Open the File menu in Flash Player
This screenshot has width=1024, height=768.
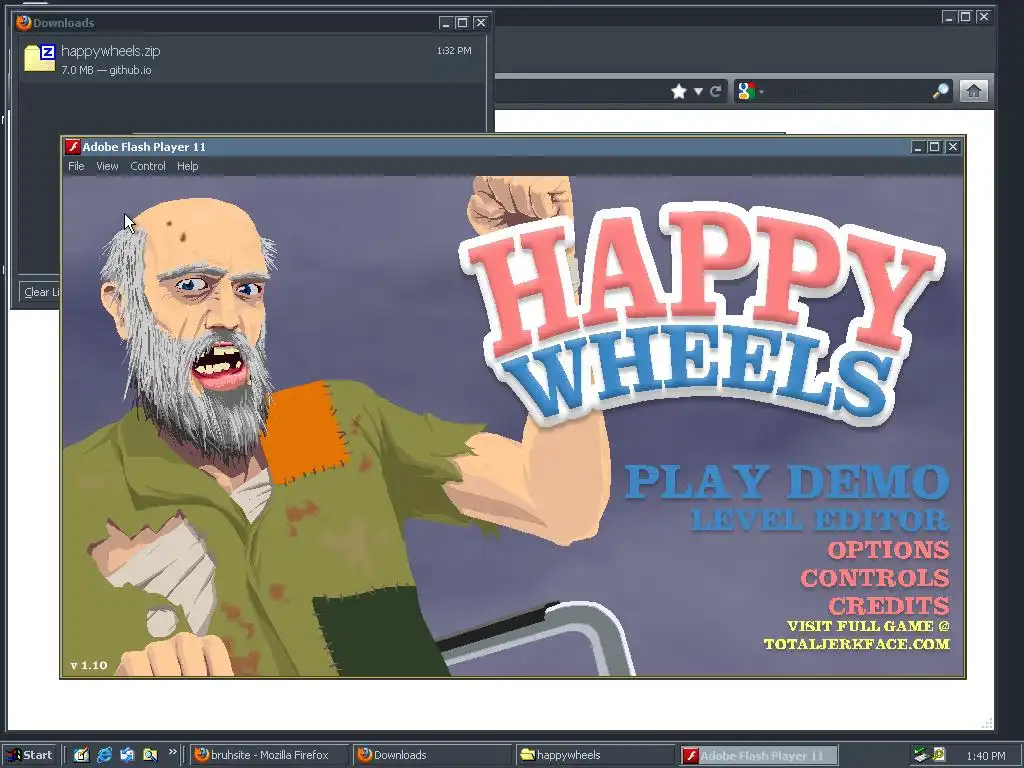tap(76, 166)
